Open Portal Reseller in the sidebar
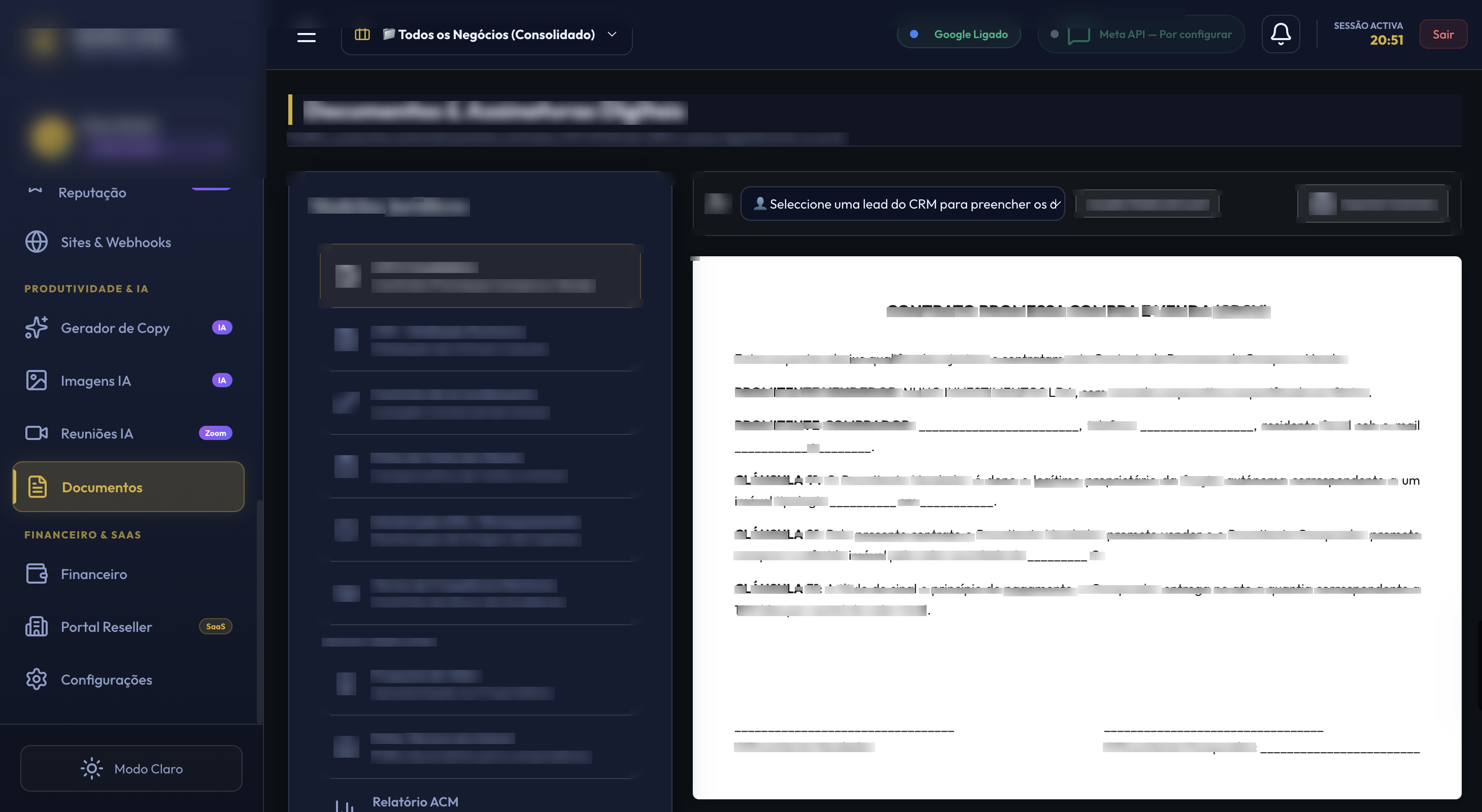 coord(128,627)
